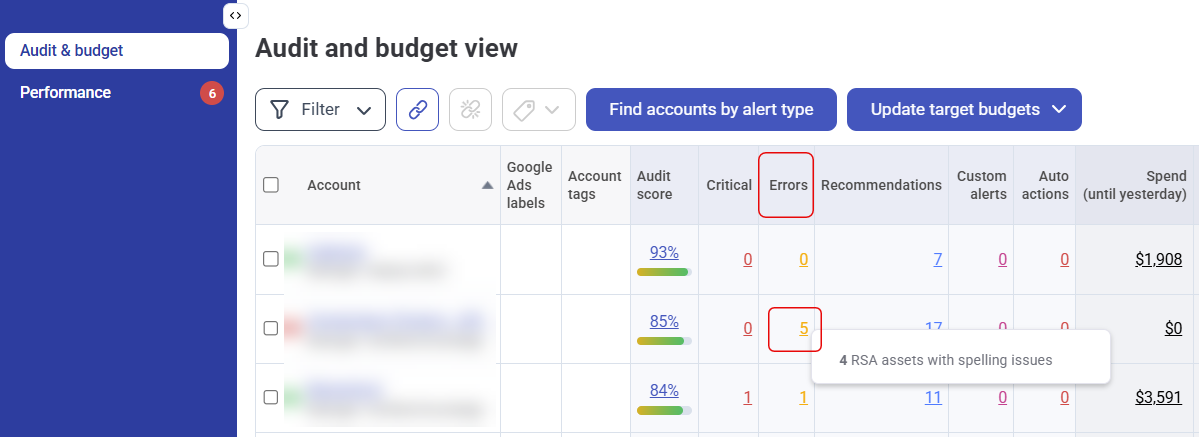
Task: Click the Account column sort arrow
Action: [487, 185]
